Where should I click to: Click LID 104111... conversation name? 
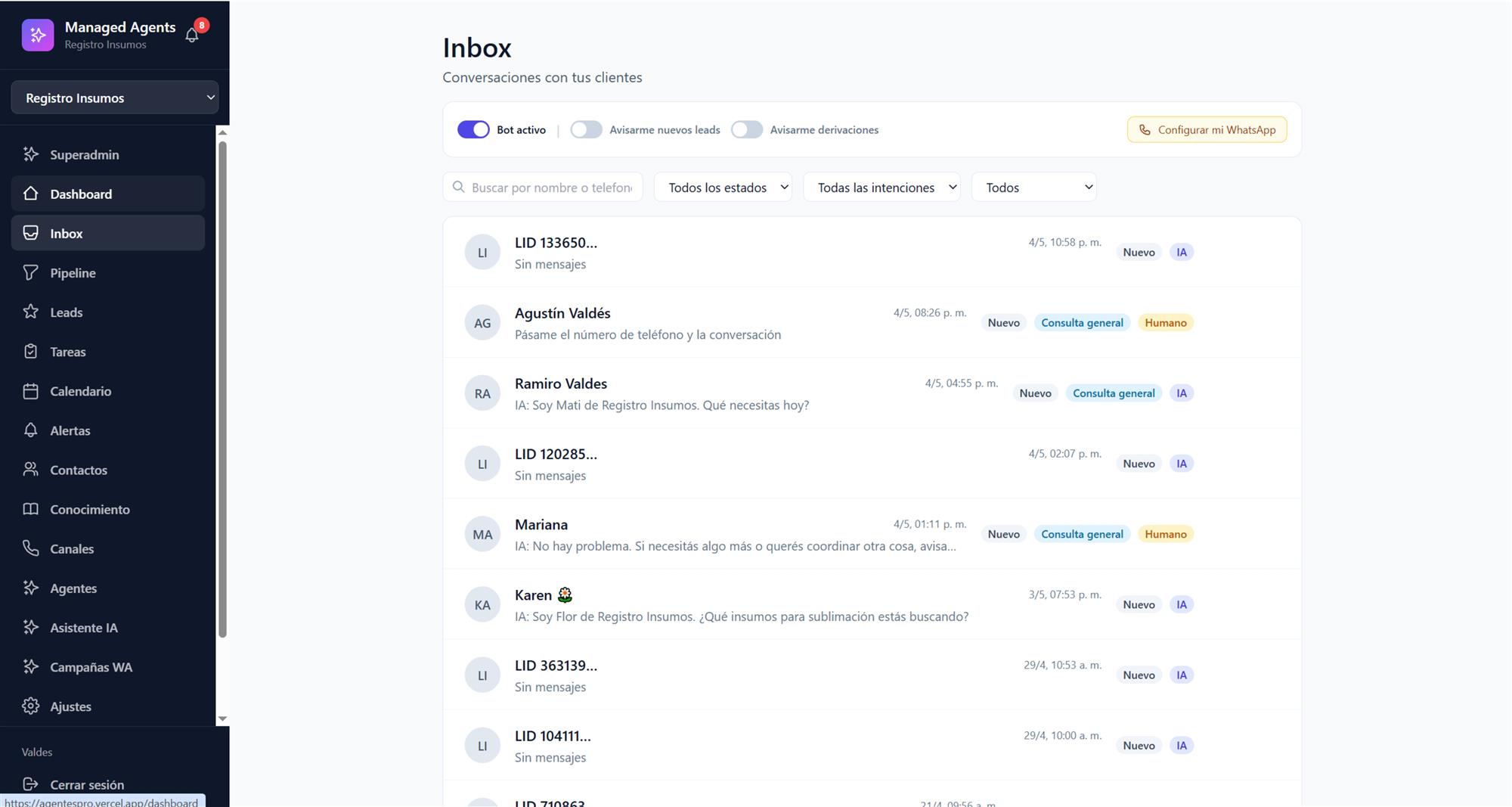click(553, 736)
